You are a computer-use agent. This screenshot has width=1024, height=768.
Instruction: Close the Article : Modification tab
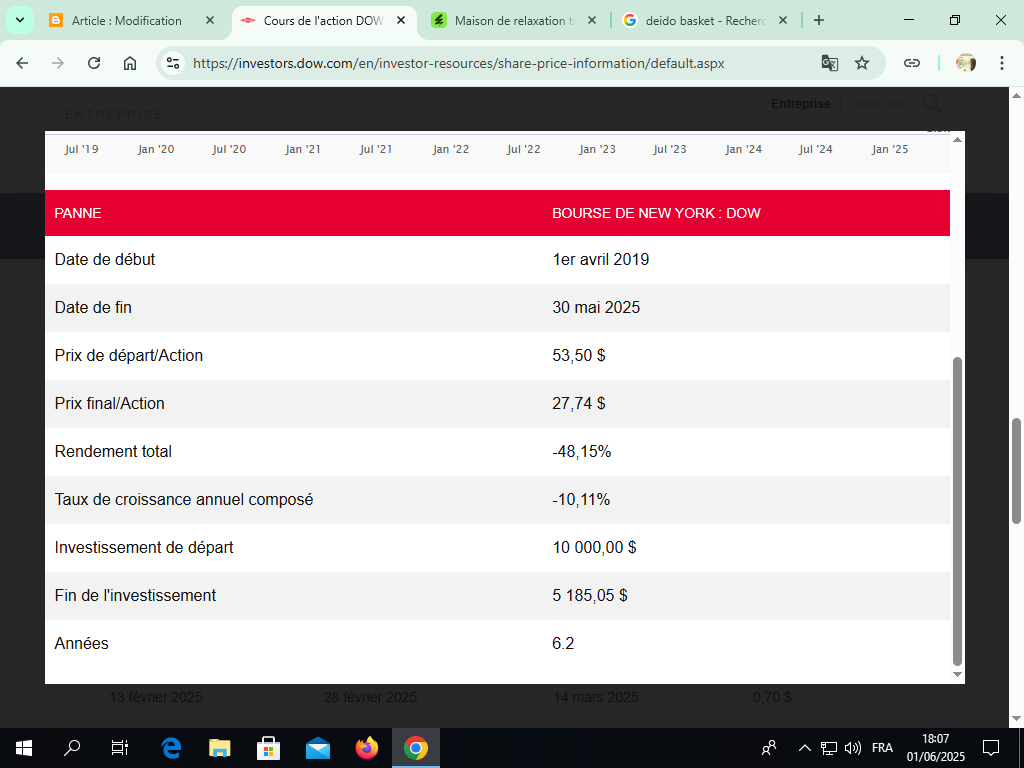tap(210, 20)
